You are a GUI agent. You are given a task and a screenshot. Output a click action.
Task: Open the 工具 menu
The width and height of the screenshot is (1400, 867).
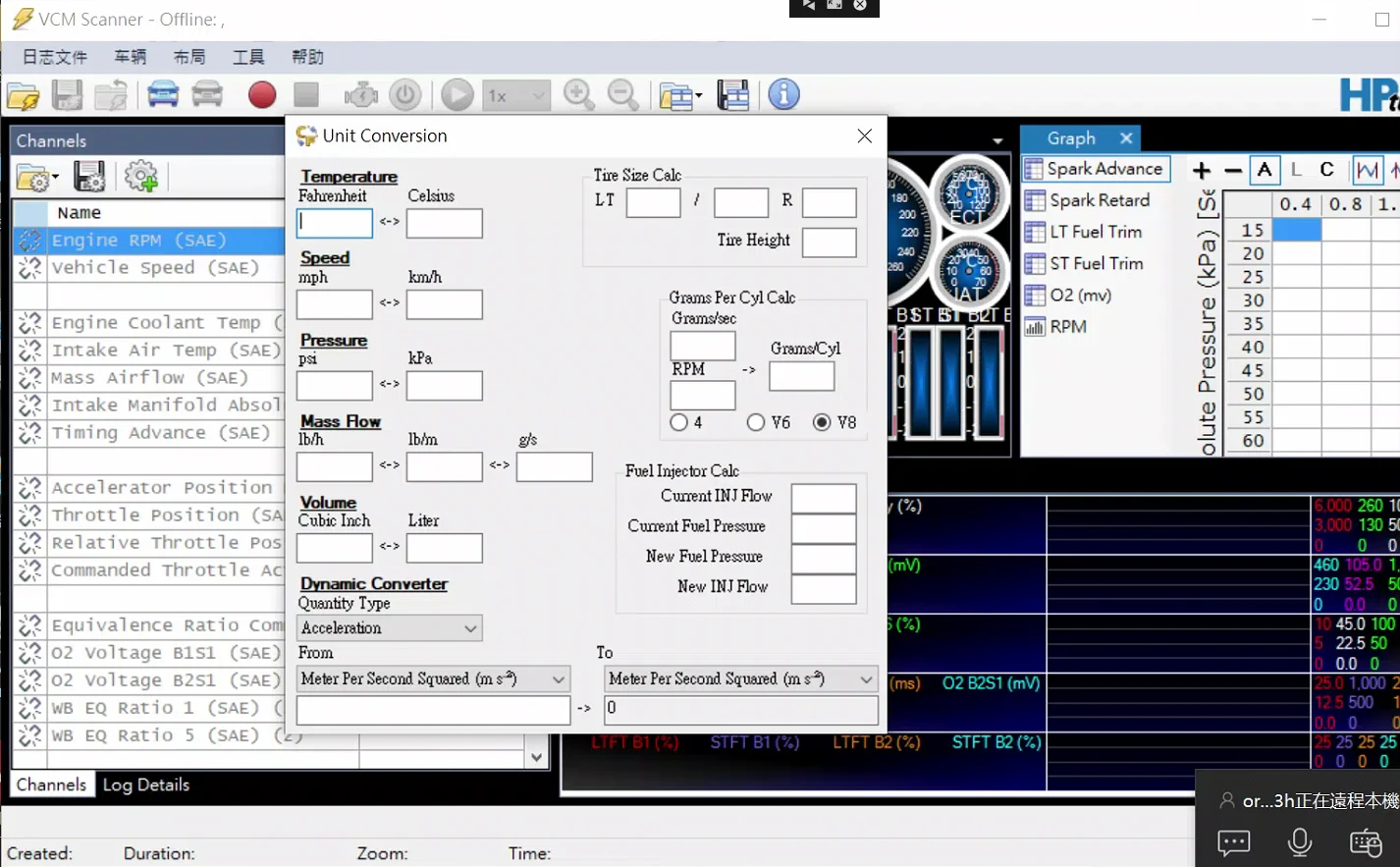tap(247, 56)
